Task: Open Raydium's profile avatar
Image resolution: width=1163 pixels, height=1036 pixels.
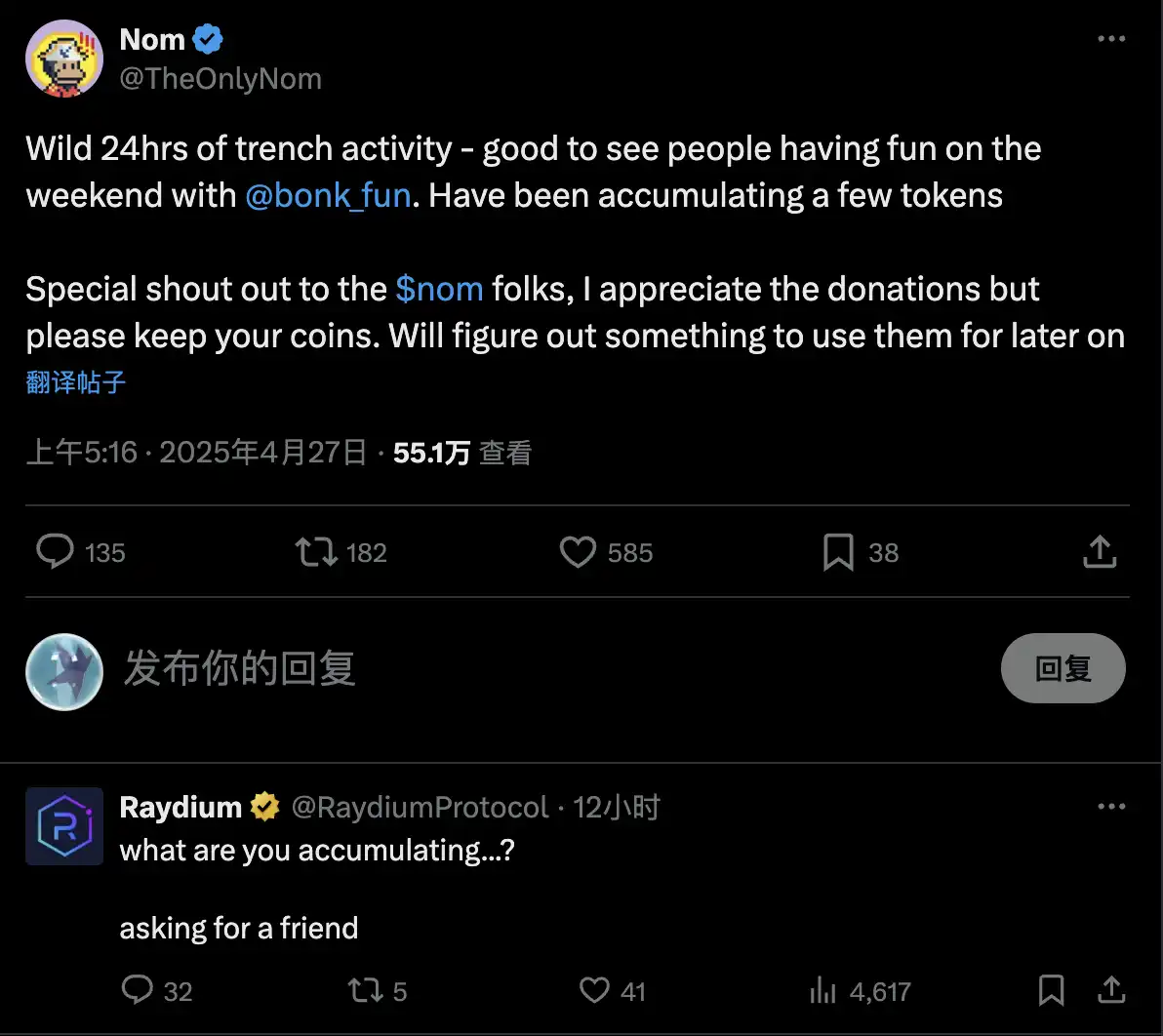Action: click(x=64, y=826)
